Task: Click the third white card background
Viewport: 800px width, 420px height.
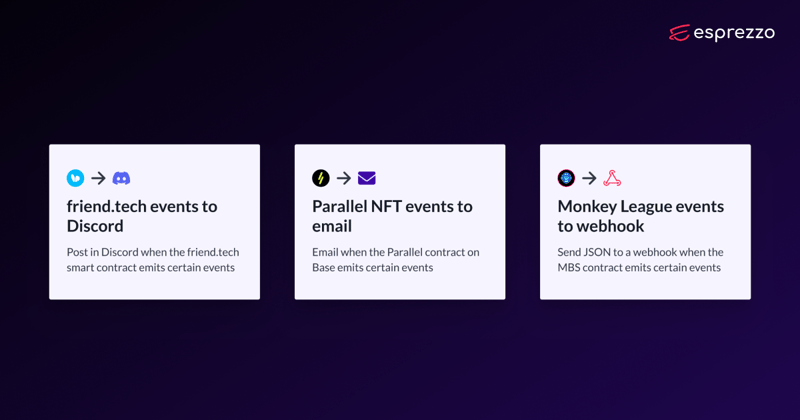Action: 645,288
